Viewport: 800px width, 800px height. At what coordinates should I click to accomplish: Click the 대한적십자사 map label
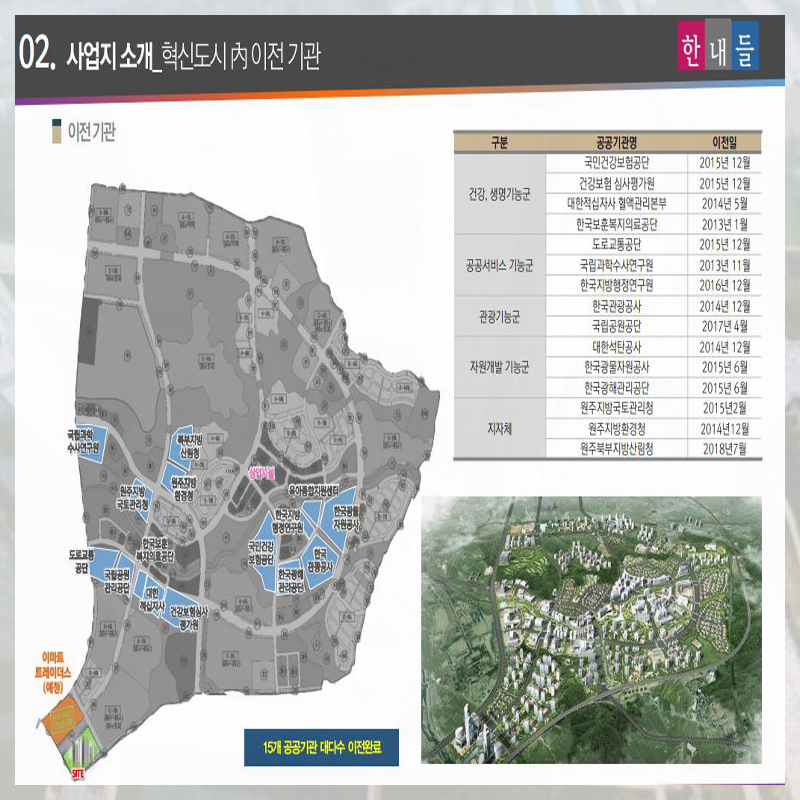click(x=153, y=599)
